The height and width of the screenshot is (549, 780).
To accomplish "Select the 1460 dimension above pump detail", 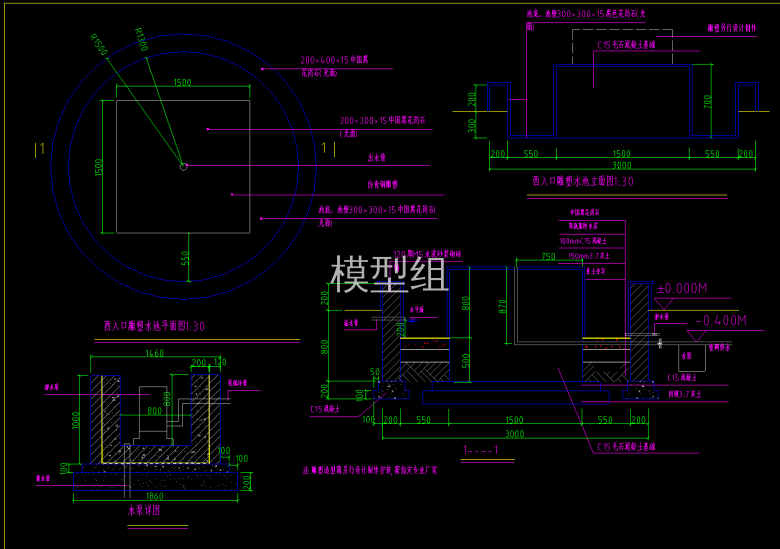I will [x=154, y=353].
